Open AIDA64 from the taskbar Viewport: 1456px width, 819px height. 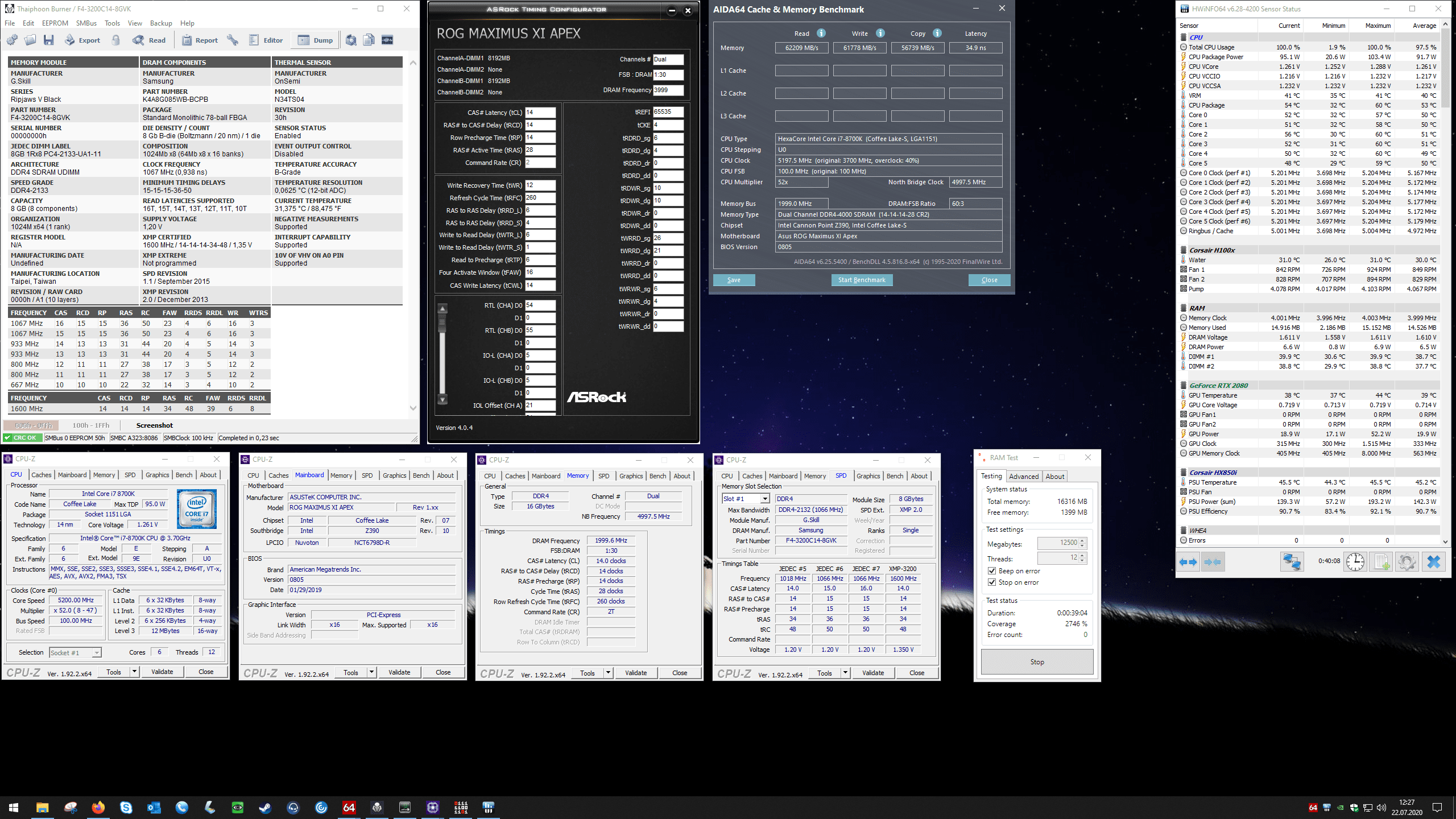coord(349,807)
